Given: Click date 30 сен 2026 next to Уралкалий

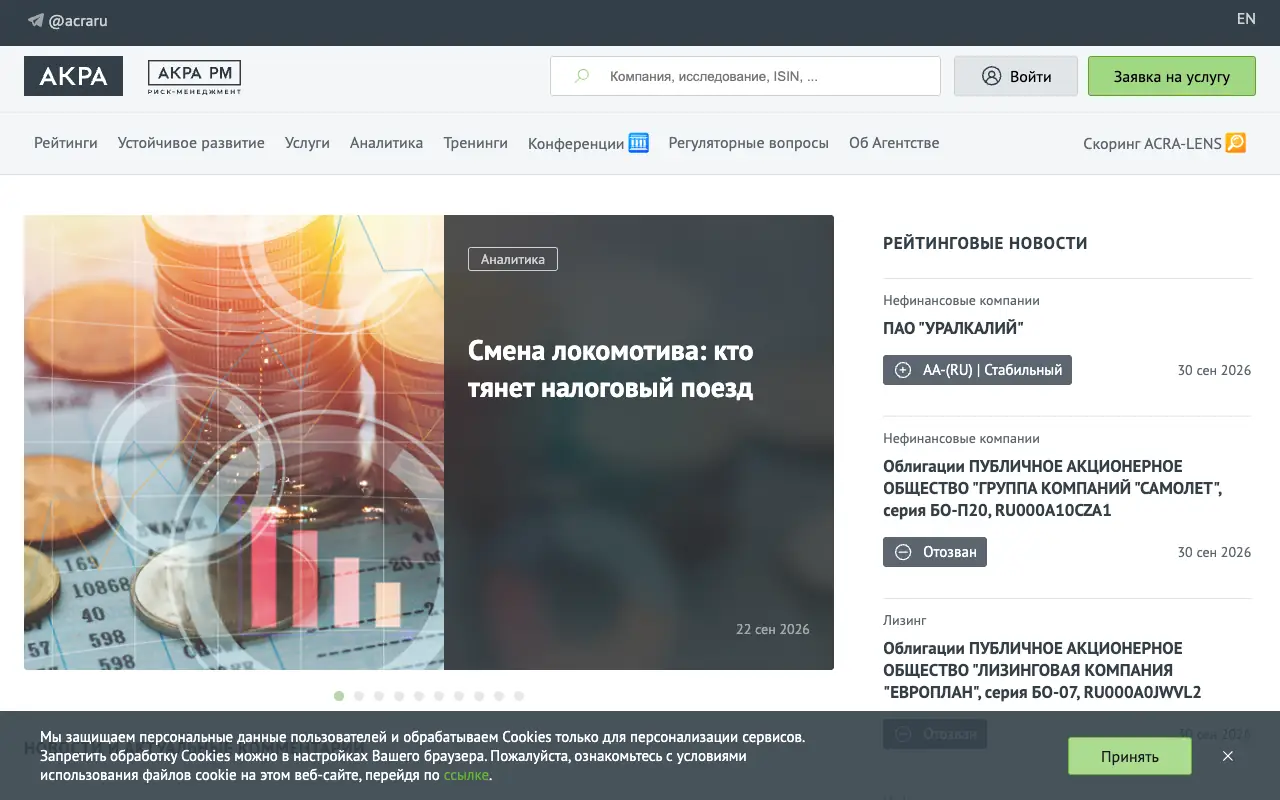Looking at the screenshot, I should [1214, 370].
